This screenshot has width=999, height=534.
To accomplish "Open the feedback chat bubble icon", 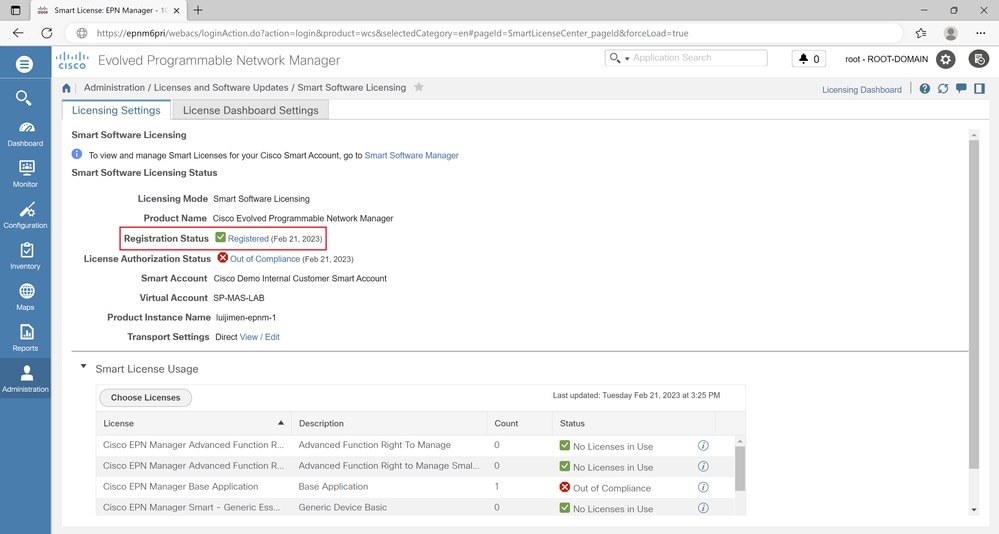I will pos(961,89).
